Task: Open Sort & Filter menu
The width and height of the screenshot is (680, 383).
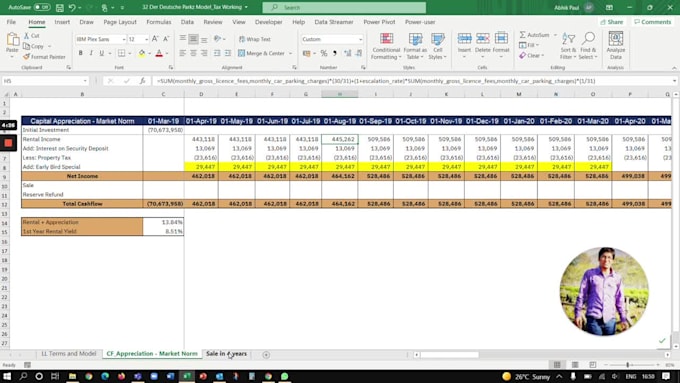Action: 568,46
